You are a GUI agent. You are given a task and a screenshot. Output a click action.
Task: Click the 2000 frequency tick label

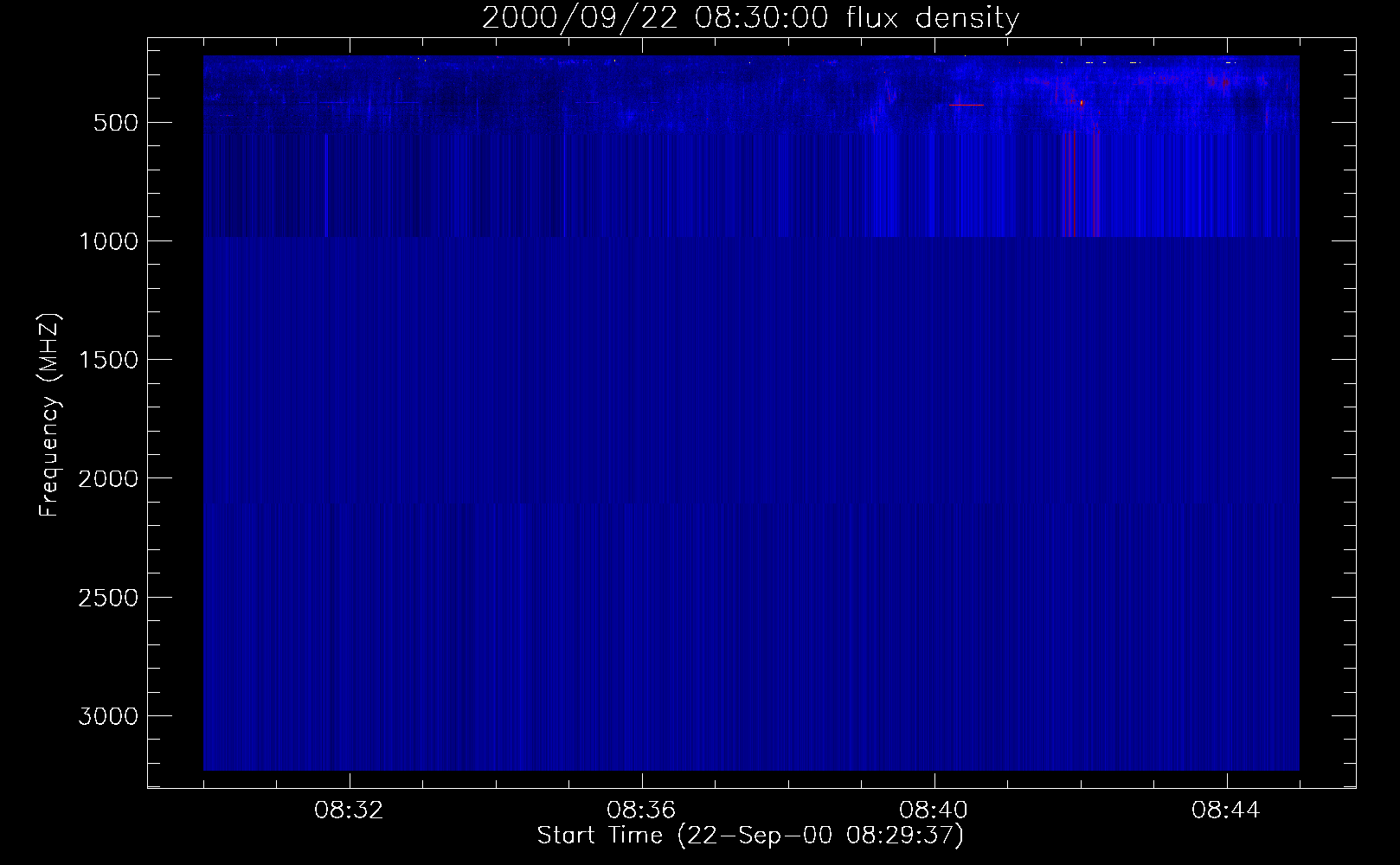click(x=108, y=478)
